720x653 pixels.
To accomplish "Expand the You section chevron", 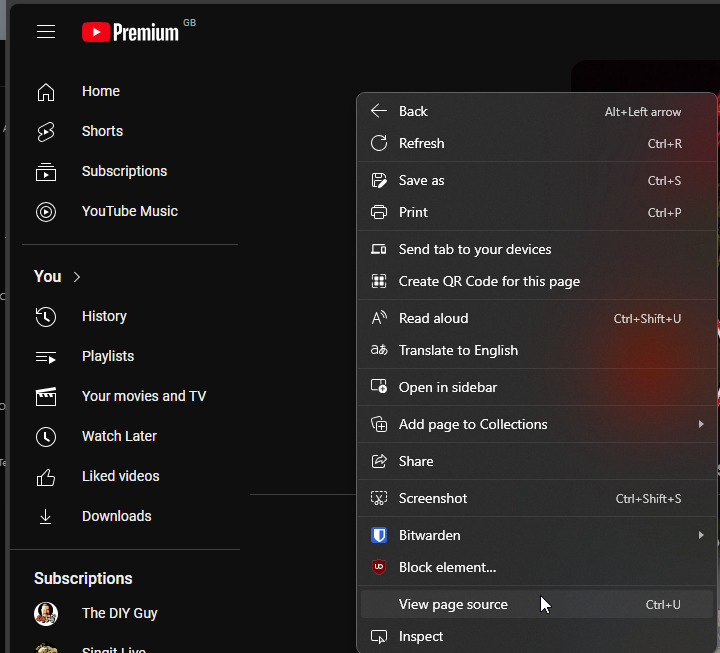I will [77, 276].
